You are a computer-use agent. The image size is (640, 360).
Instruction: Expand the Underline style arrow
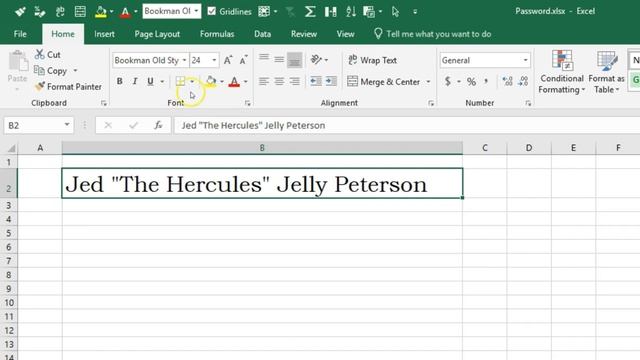point(162,82)
